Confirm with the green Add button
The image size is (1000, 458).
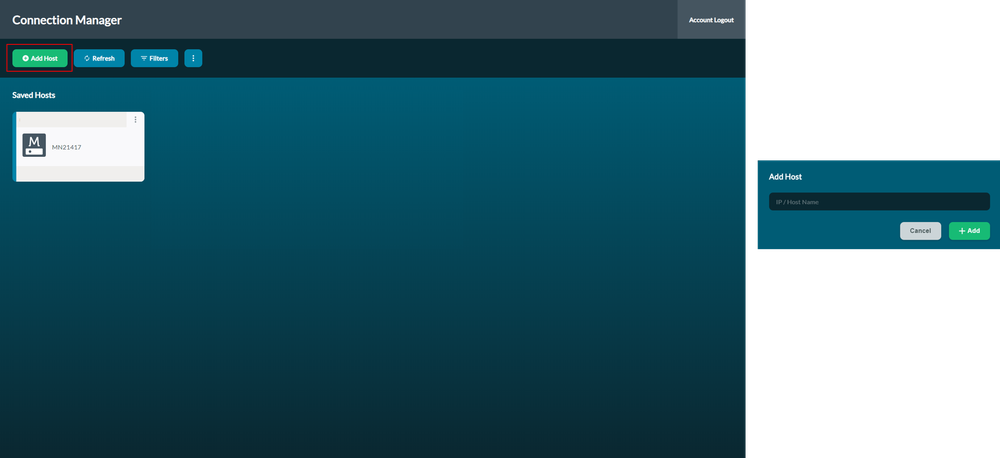pos(969,231)
